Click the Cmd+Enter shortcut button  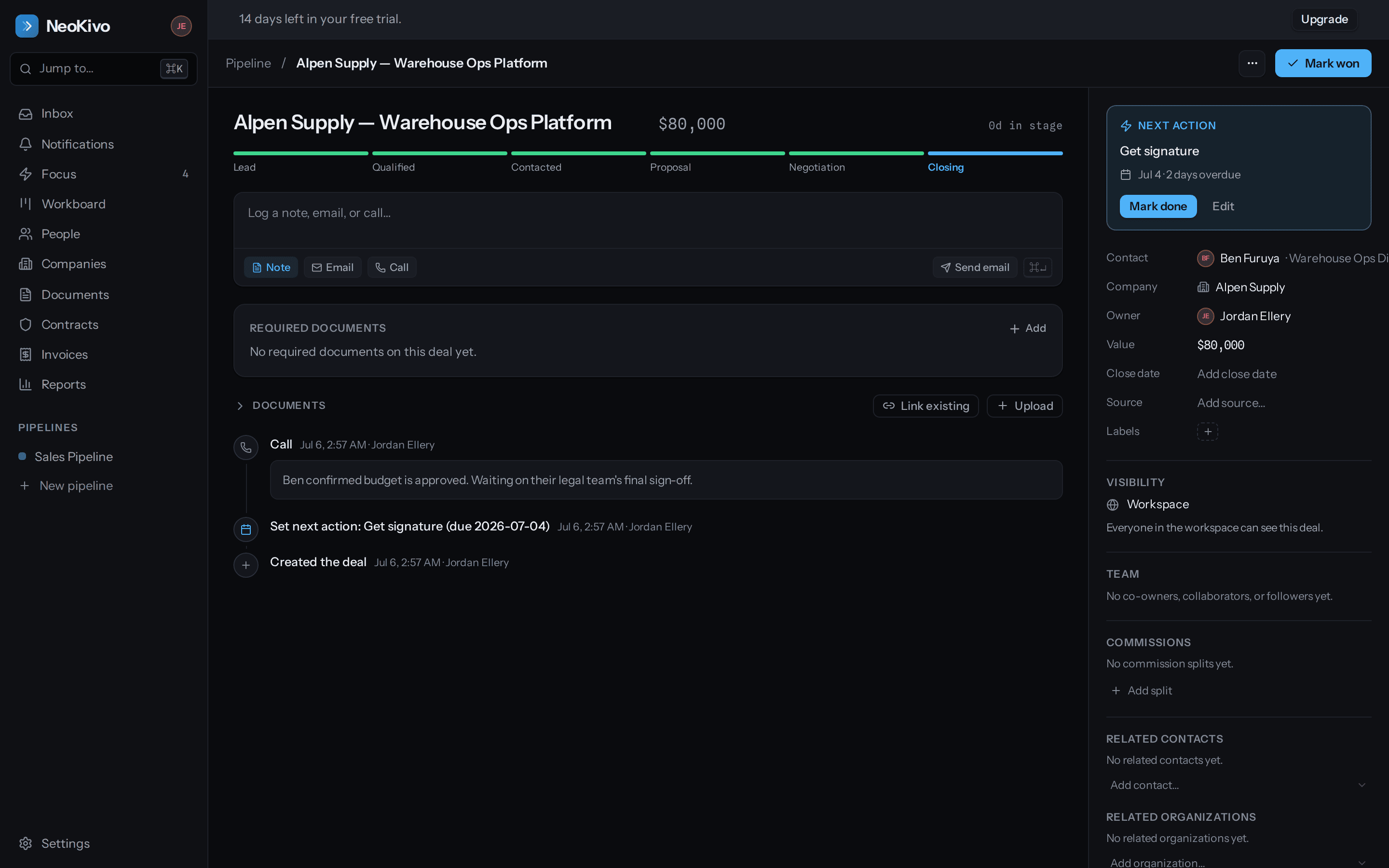pyautogui.click(x=1037, y=268)
